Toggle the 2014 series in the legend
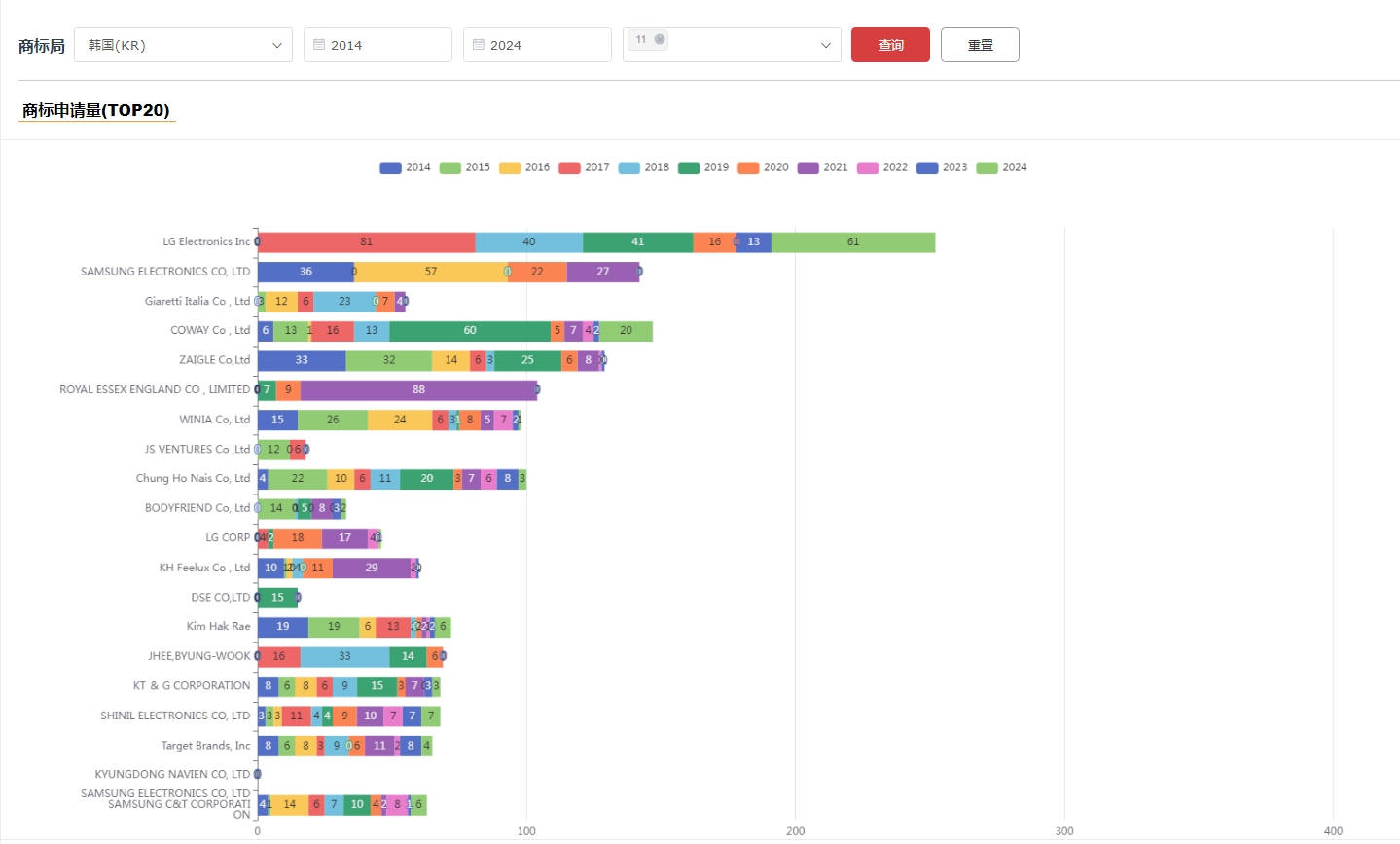Image resolution: width=1400 pixels, height=844 pixels. point(405,167)
